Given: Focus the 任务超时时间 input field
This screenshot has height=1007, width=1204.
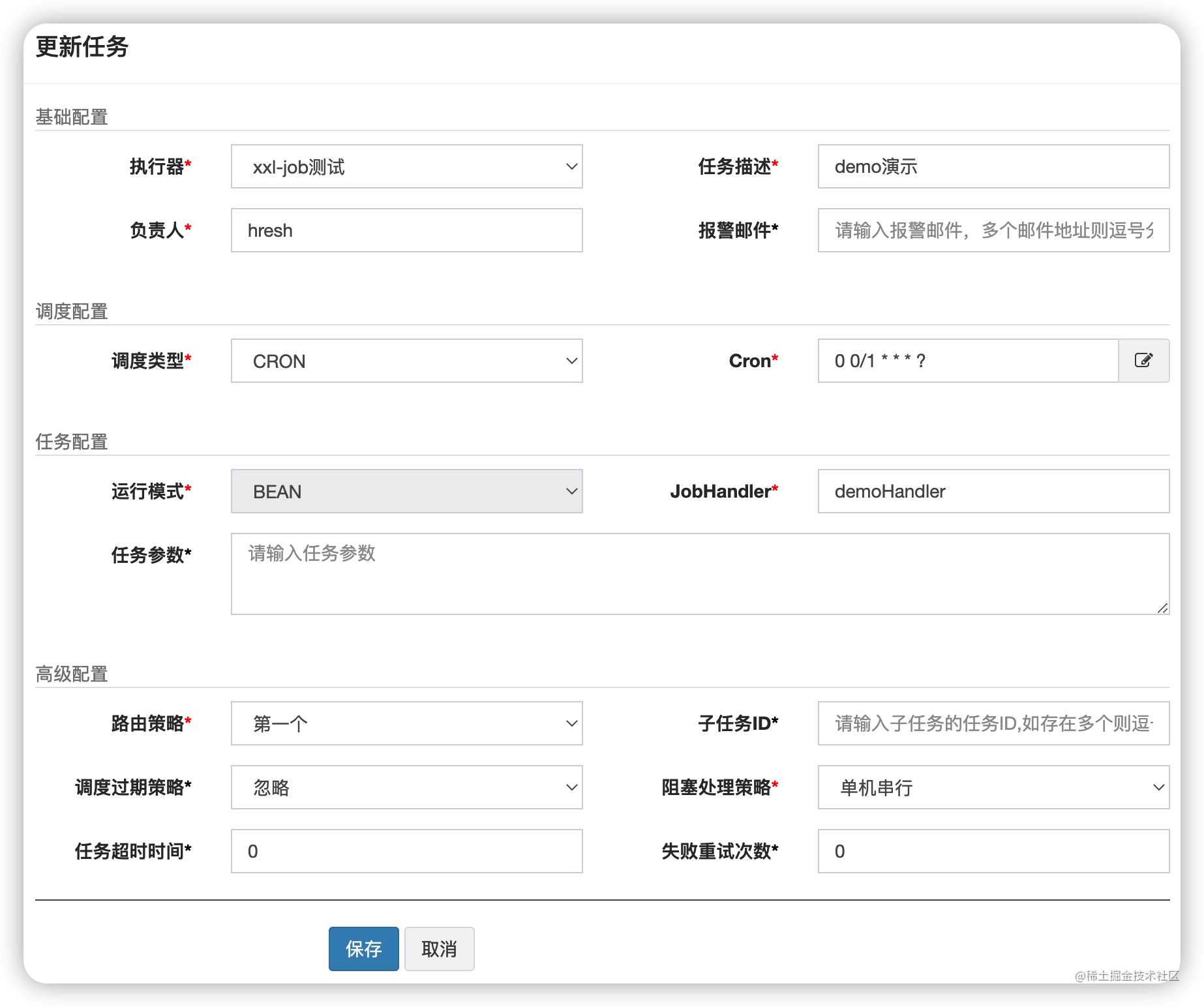Looking at the screenshot, I should (407, 851).
